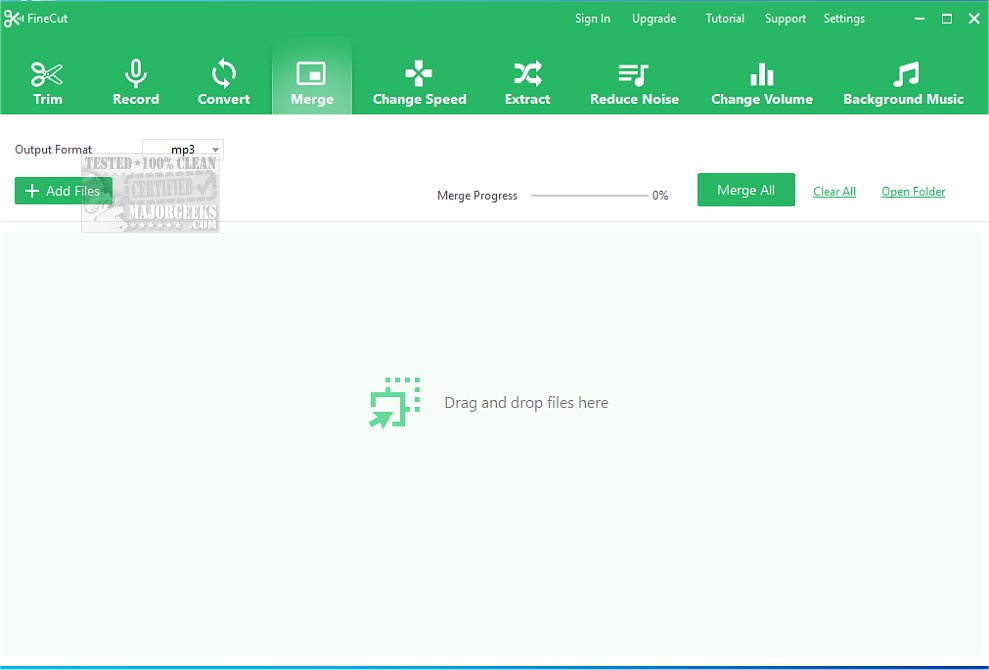Open the Background Music tool
This screenshot has height=670, width=989.
[x=903, y=83]
